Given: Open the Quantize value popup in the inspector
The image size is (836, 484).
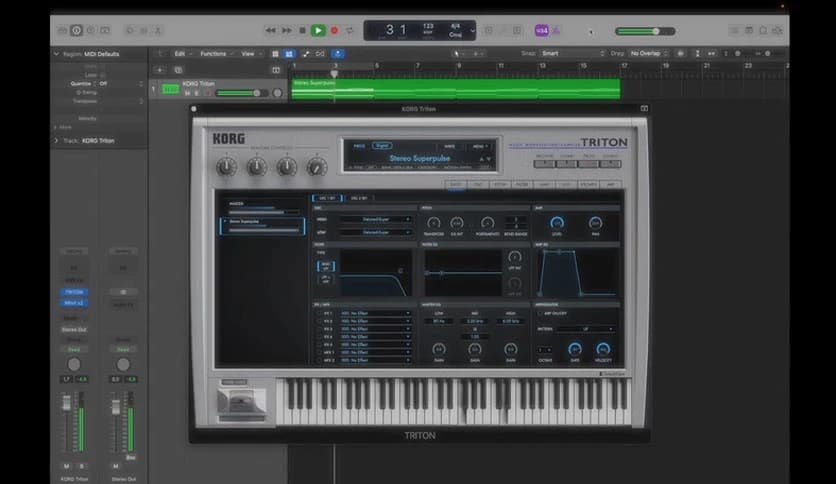Looking at the screenshot, I should pos(121,84).
